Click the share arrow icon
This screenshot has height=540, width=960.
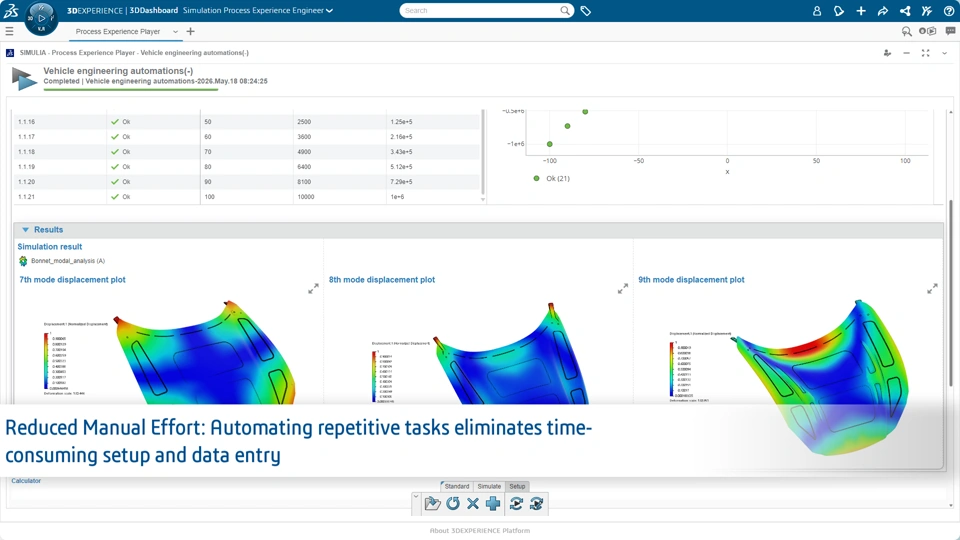(x=883, y=11)
